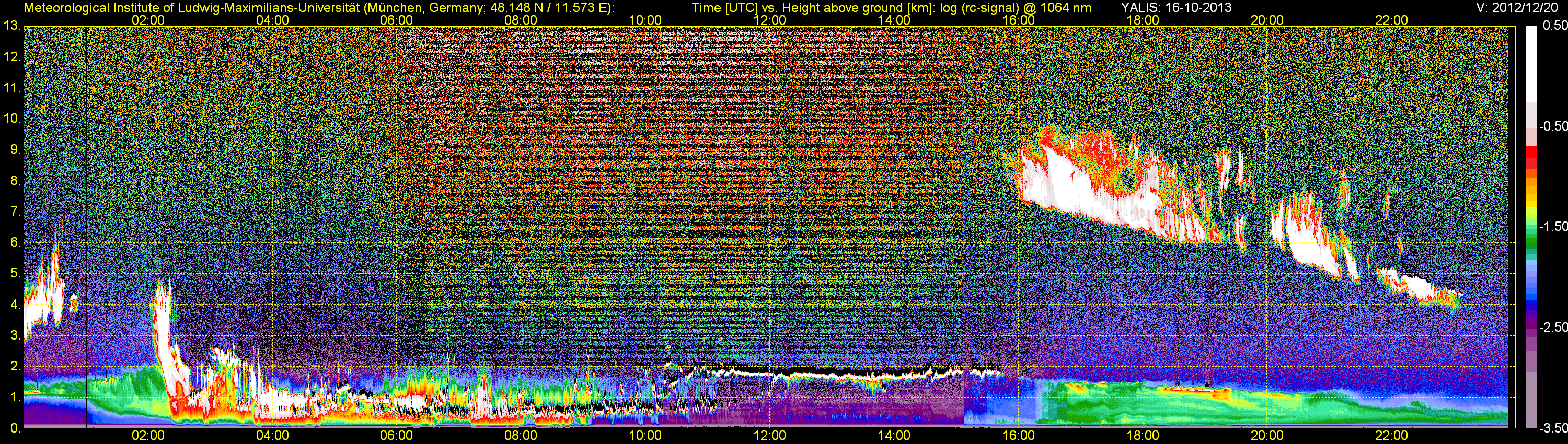Click the 10:00 label on the bottom time axis
Screen dimensions: 1568x444
[x=645, y=436]
